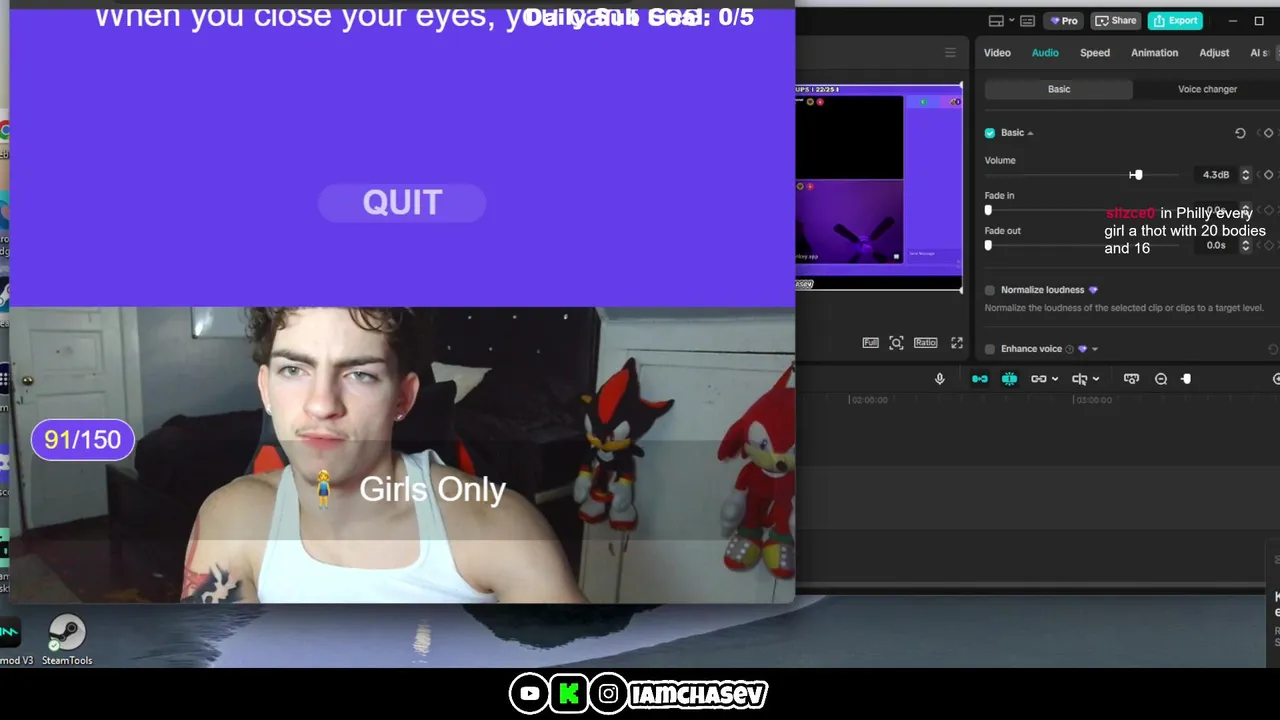This screenshot has height=720, width=1280.
Task: Zoom out the timeline
Action: [1161, 379]
